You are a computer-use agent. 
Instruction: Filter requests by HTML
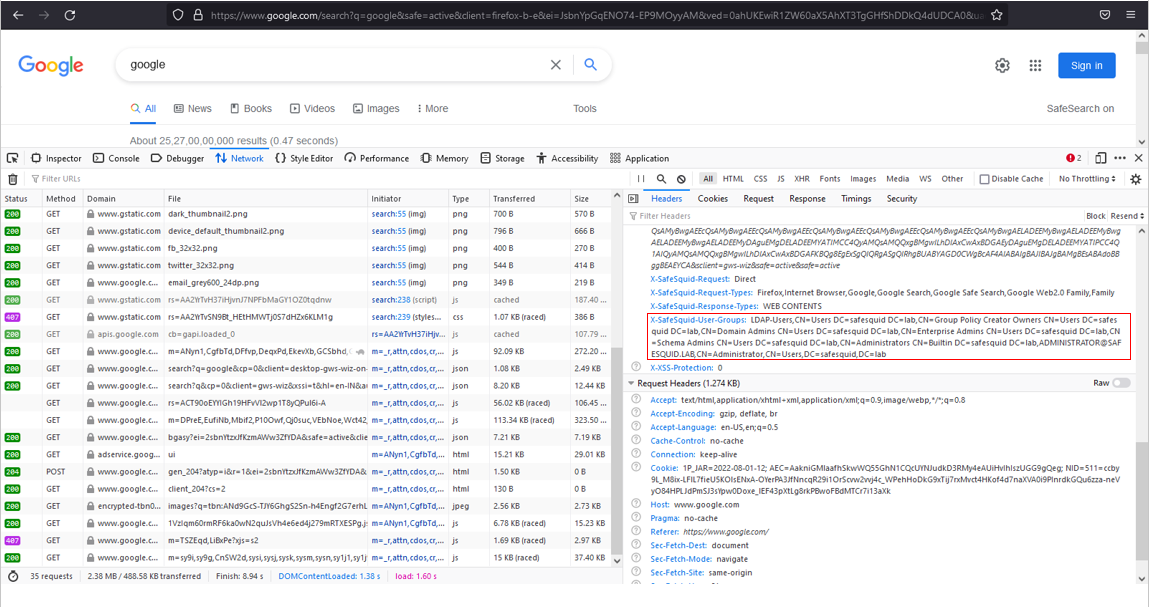click(x=733, y=179)
